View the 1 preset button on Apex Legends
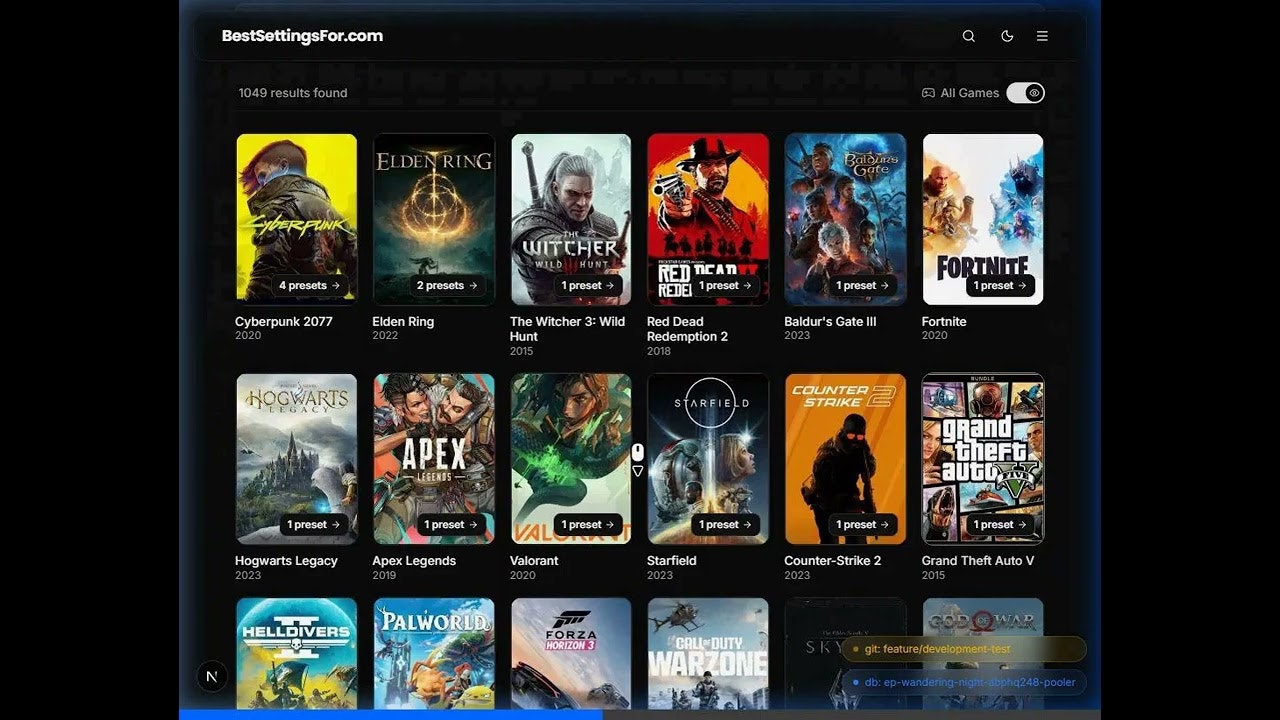The image size is (1280, 720). 451,524
